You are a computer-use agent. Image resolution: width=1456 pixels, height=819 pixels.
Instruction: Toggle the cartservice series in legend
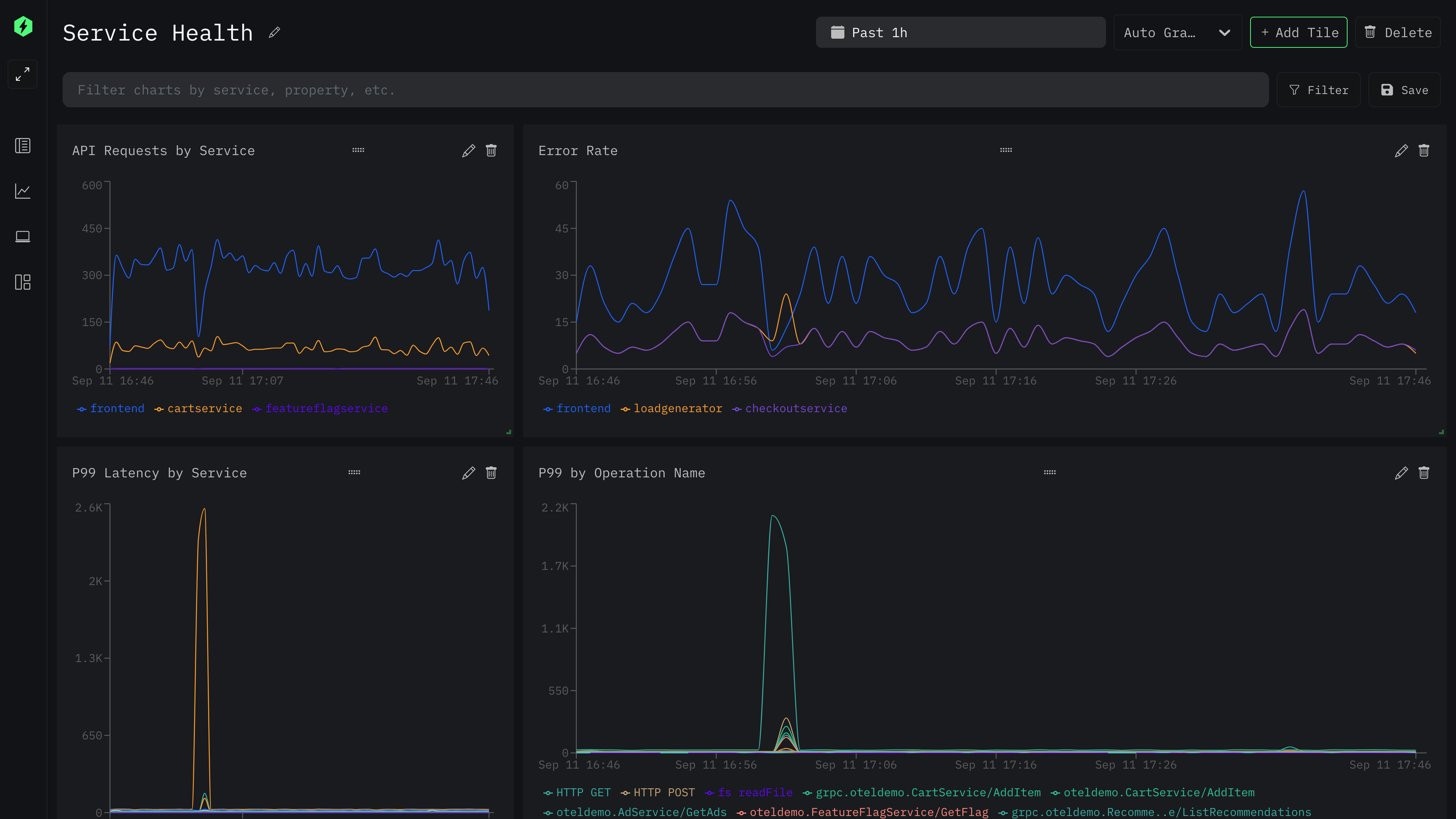204,409
